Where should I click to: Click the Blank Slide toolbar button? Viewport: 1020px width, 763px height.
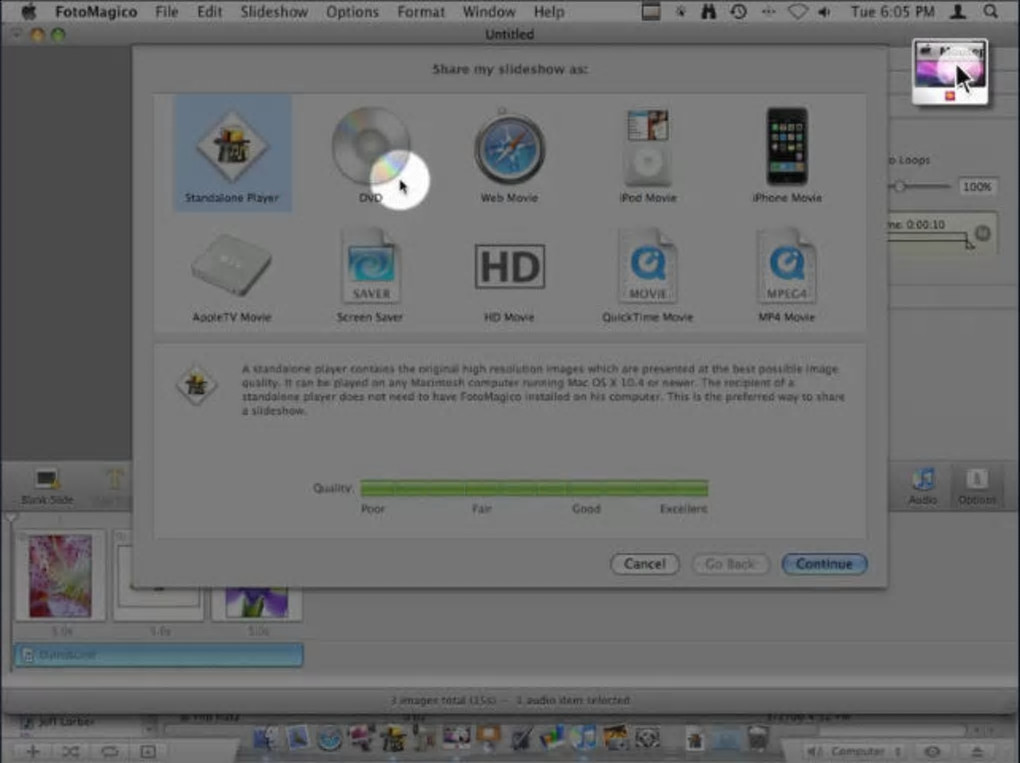click(47, 487)
